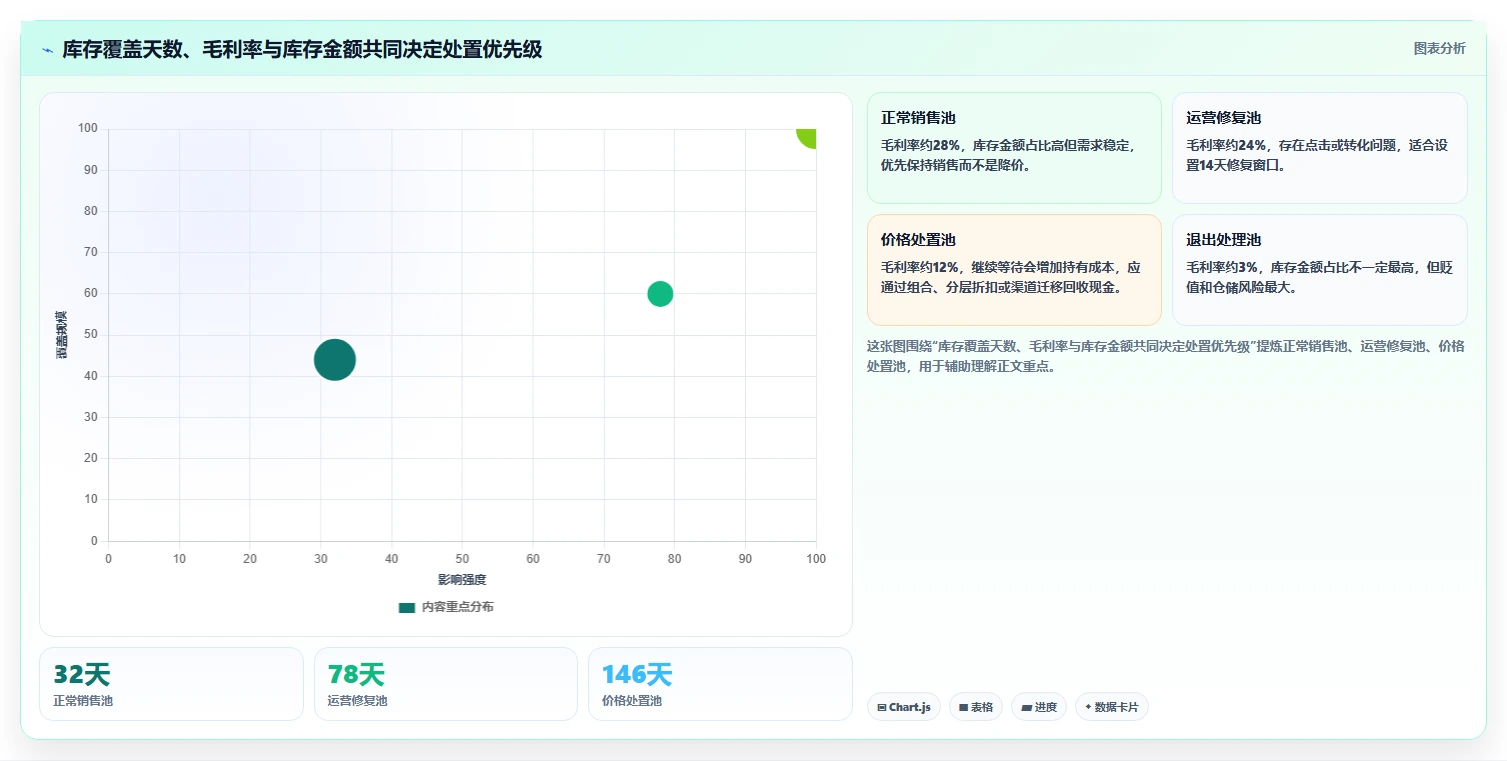Click the 表格 tag
This screenshot has height=761, width=1507.
tap(975, 707)
